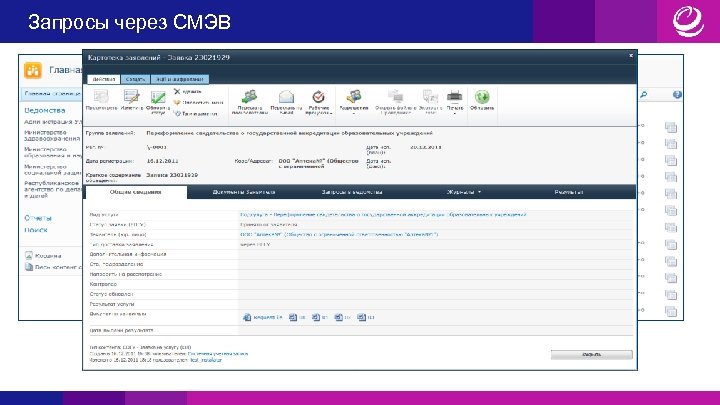Click the green Обновить refresh icon

[482, 97]
